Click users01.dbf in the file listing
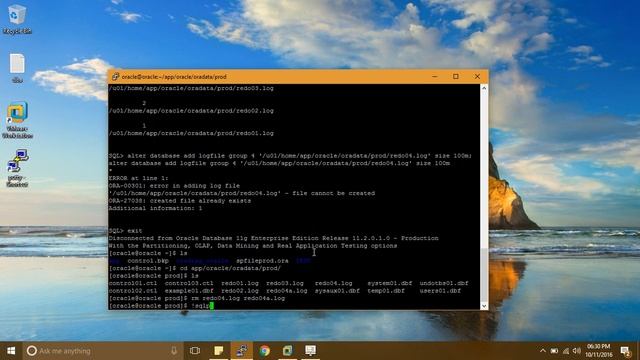Viewport: 640px width, 360px height. pyautogui.click(x=440, y=291)
